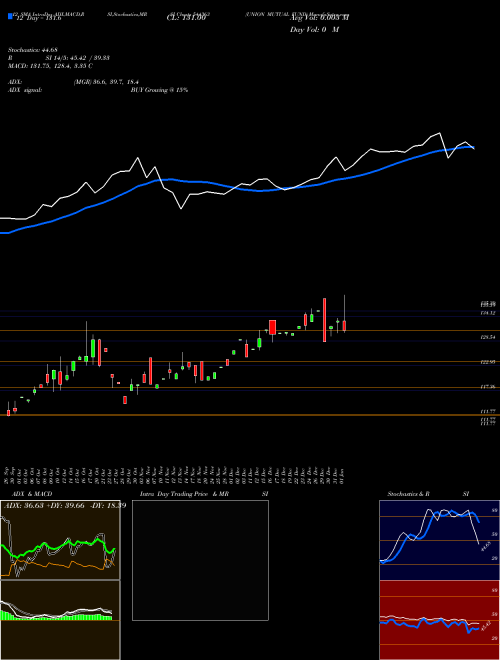Click the 128.54 price level label
Screen dimensions: 500x660
pos(489,338)
